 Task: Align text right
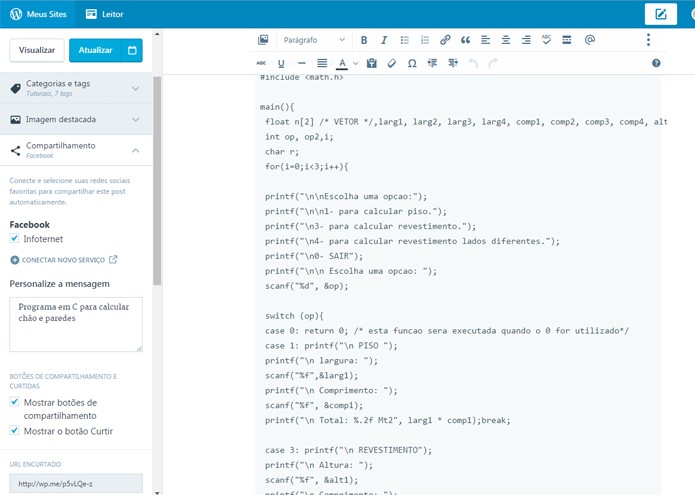point(526,40)
